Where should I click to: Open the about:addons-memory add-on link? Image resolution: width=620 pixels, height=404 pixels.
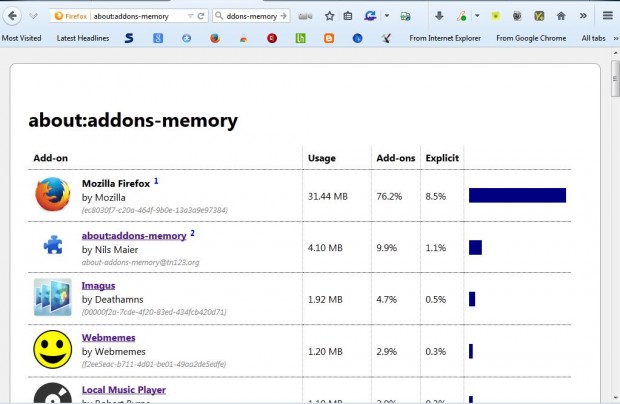coord(134,236)
